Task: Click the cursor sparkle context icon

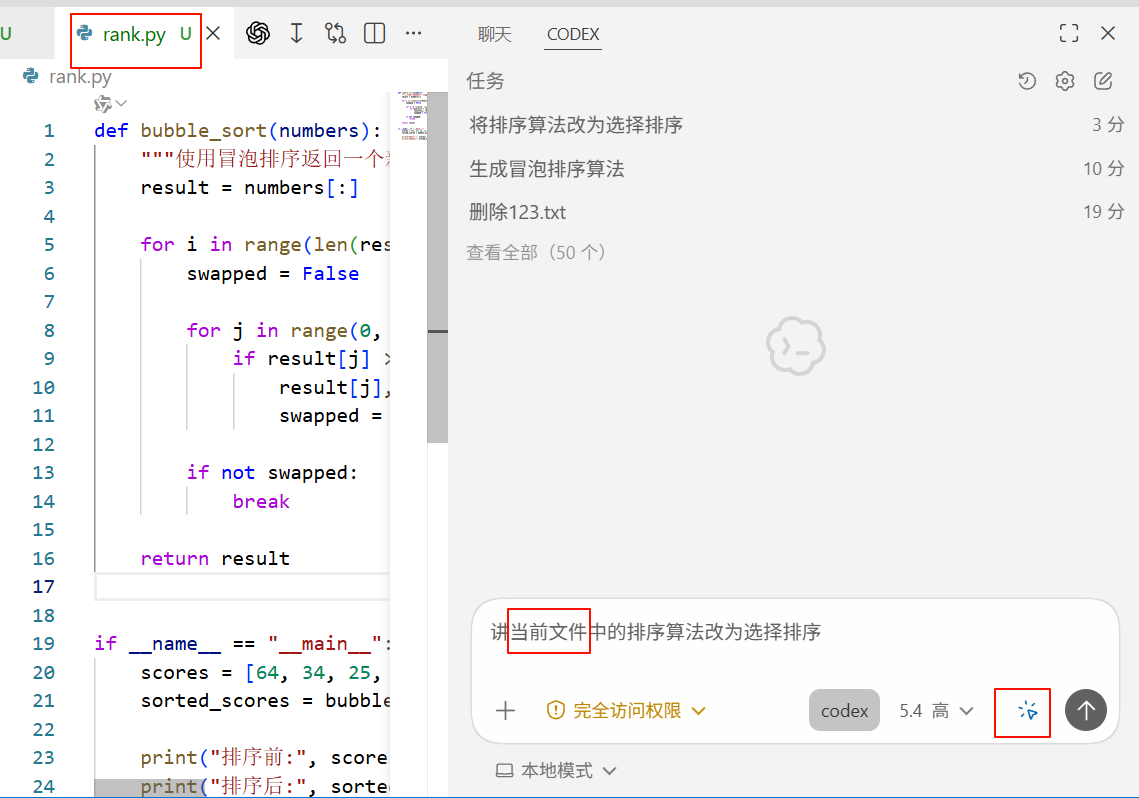Action: point(1027,710)
